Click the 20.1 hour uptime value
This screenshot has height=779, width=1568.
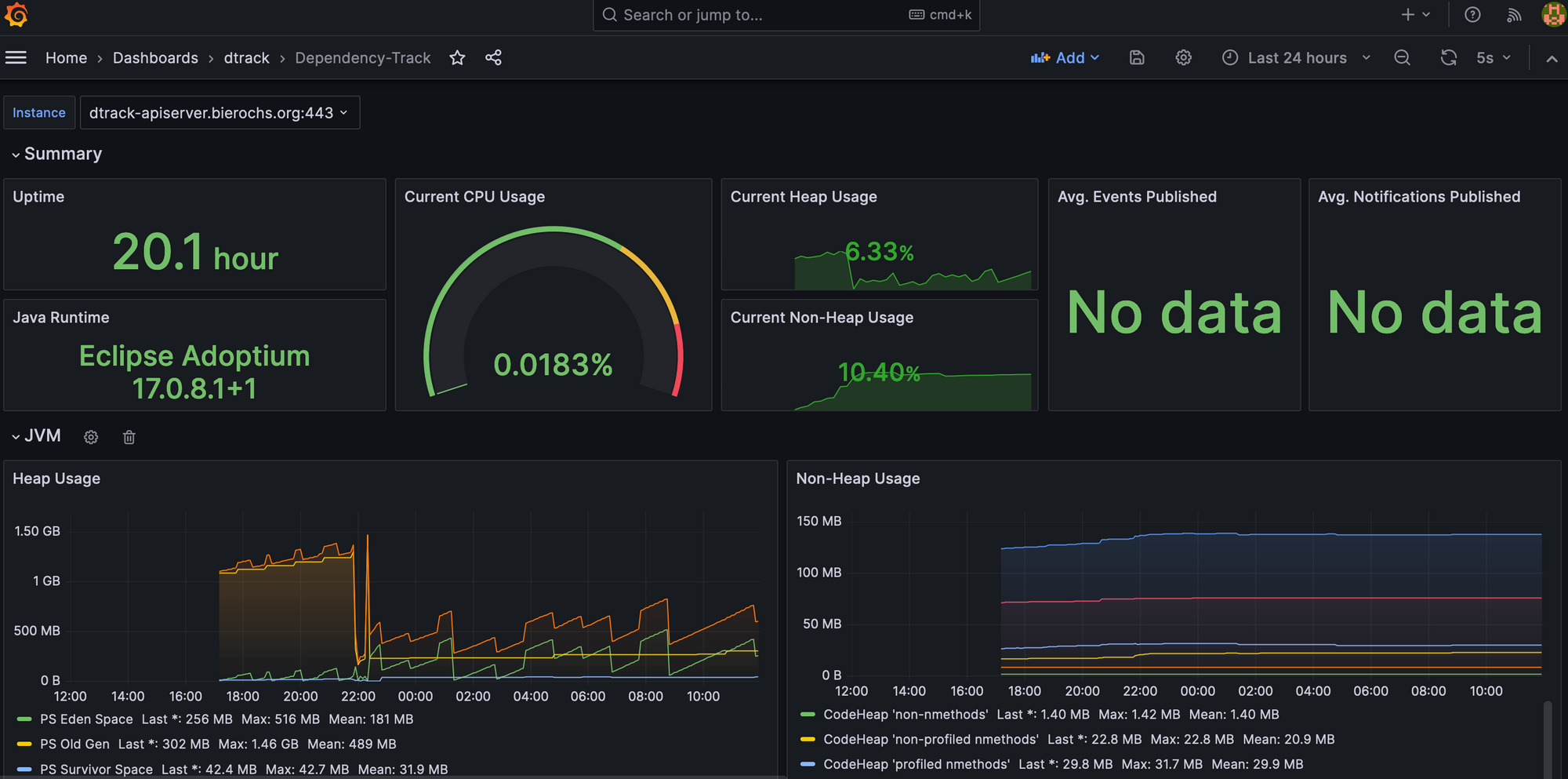pos(195,253)
